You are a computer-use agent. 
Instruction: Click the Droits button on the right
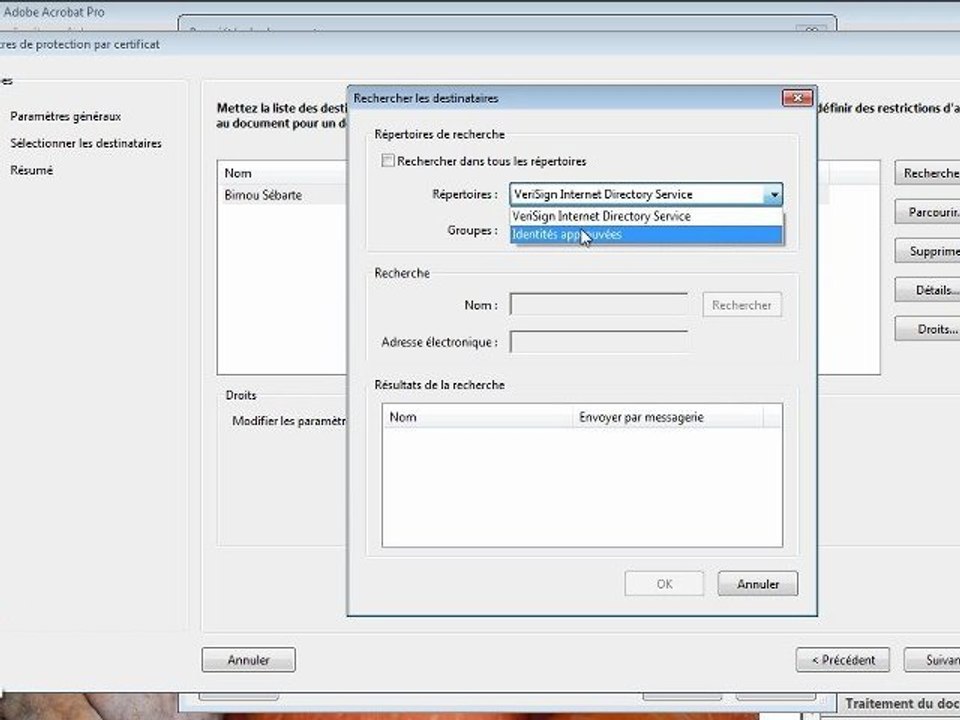pyautogui.click(x=927, y=329)
